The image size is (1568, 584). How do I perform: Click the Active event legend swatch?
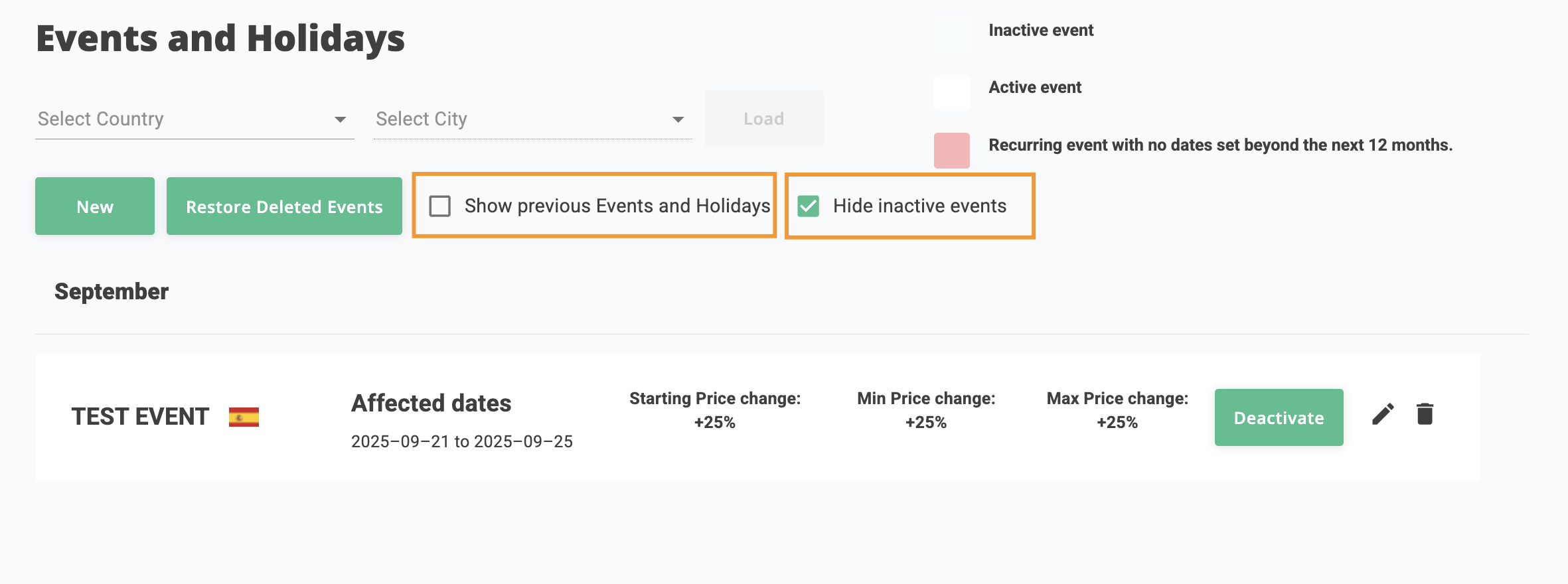[x=951, y=92]
